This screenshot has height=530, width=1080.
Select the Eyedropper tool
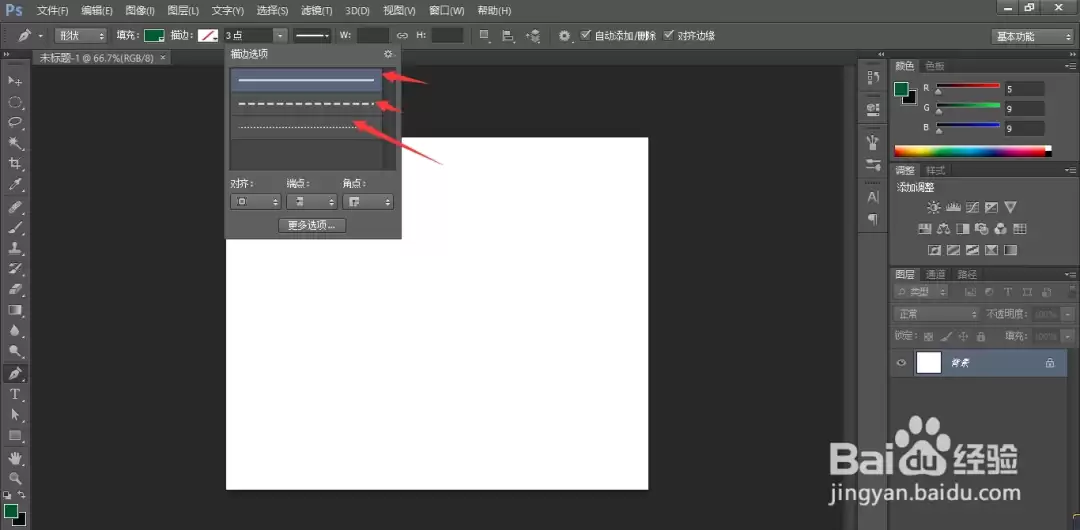point(14,185)
